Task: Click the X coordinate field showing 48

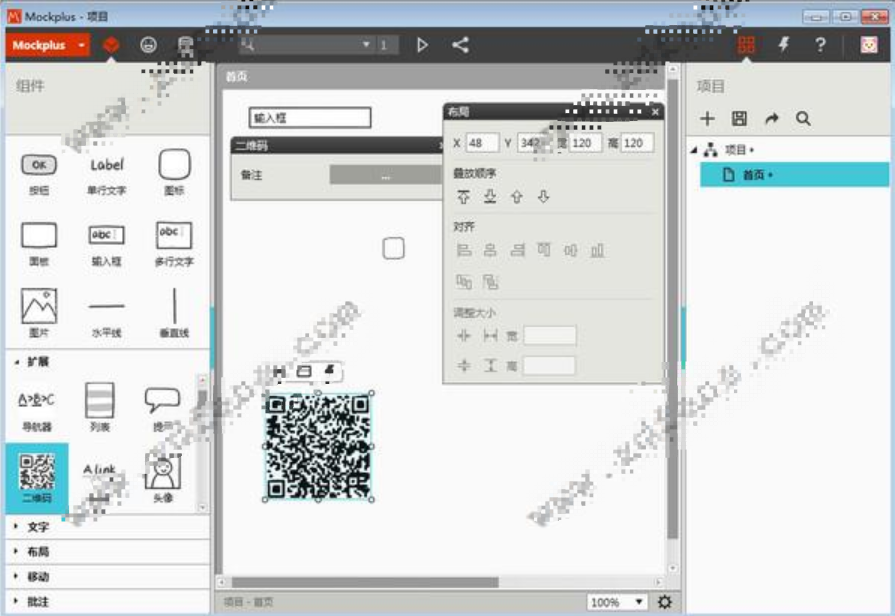Action: click(482, 143)
